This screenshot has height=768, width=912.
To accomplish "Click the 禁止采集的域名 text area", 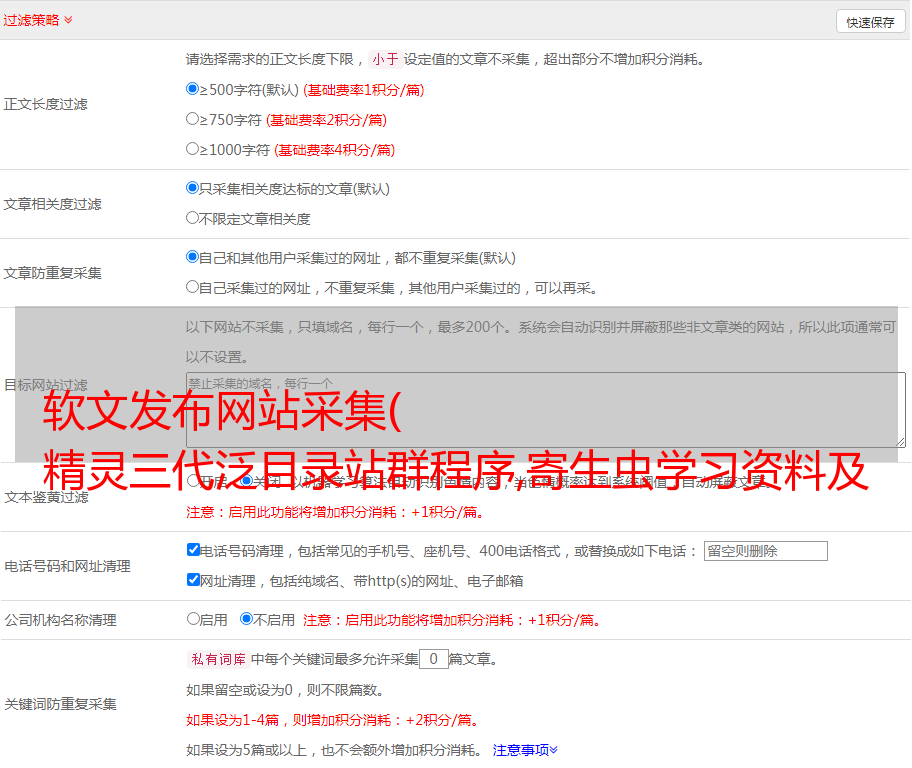I will pos(545,410).
